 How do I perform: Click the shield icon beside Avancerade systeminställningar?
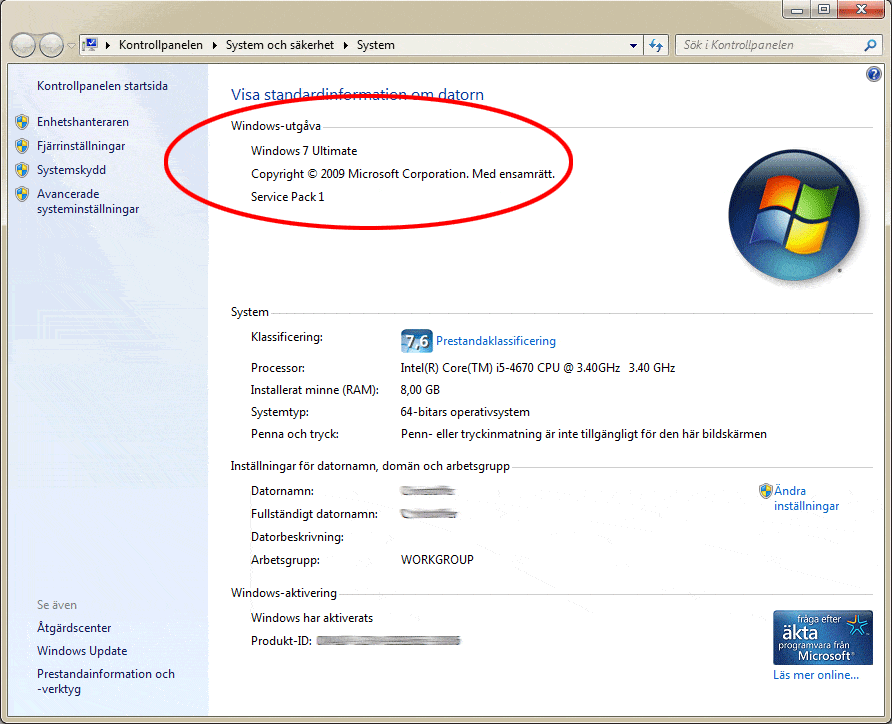tap(22, 194)
